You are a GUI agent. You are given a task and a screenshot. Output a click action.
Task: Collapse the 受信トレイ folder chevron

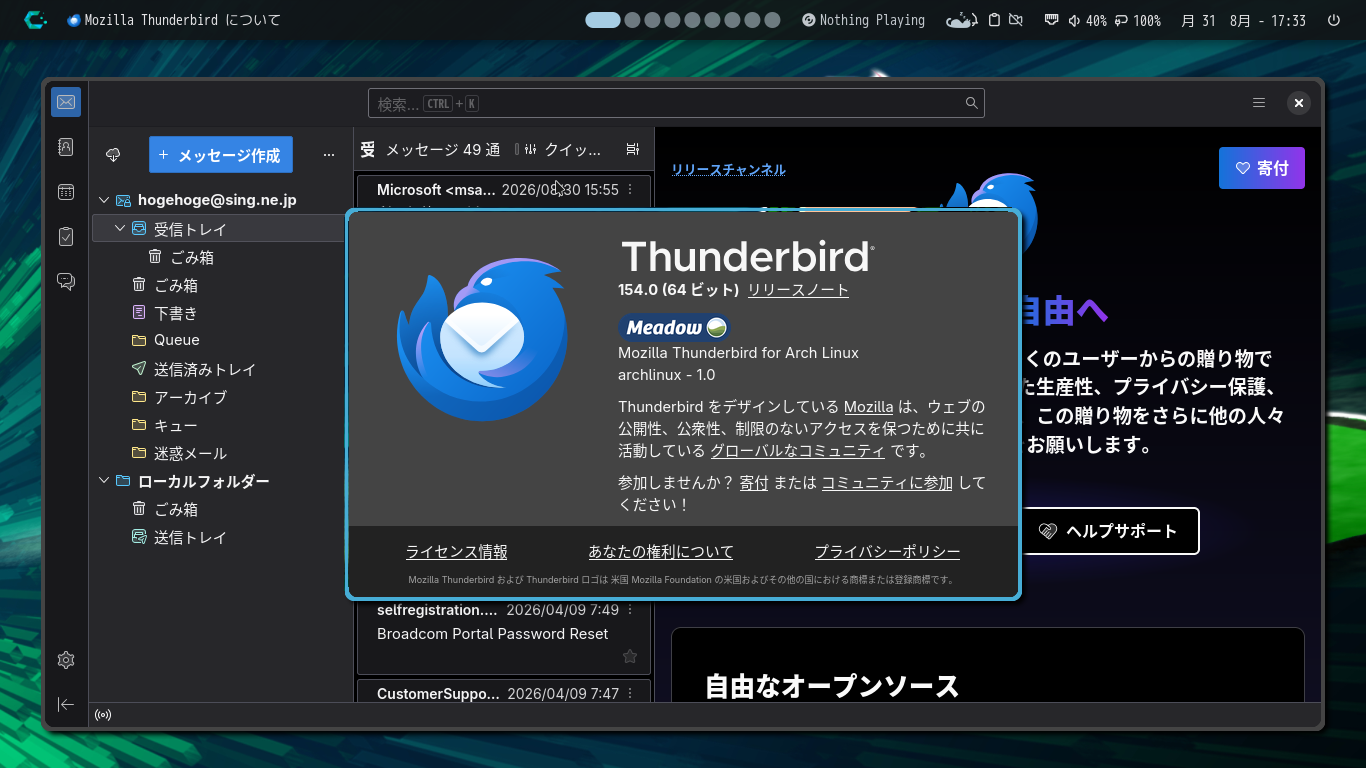[x=120, y=229]
